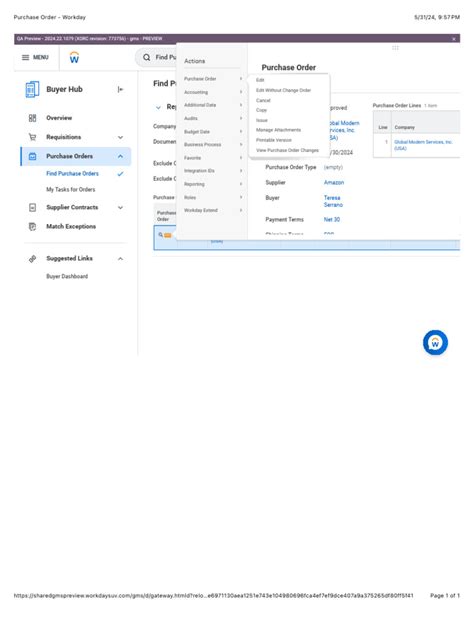Open Match Exceptions page
The image size is (474, 632).
71,227
